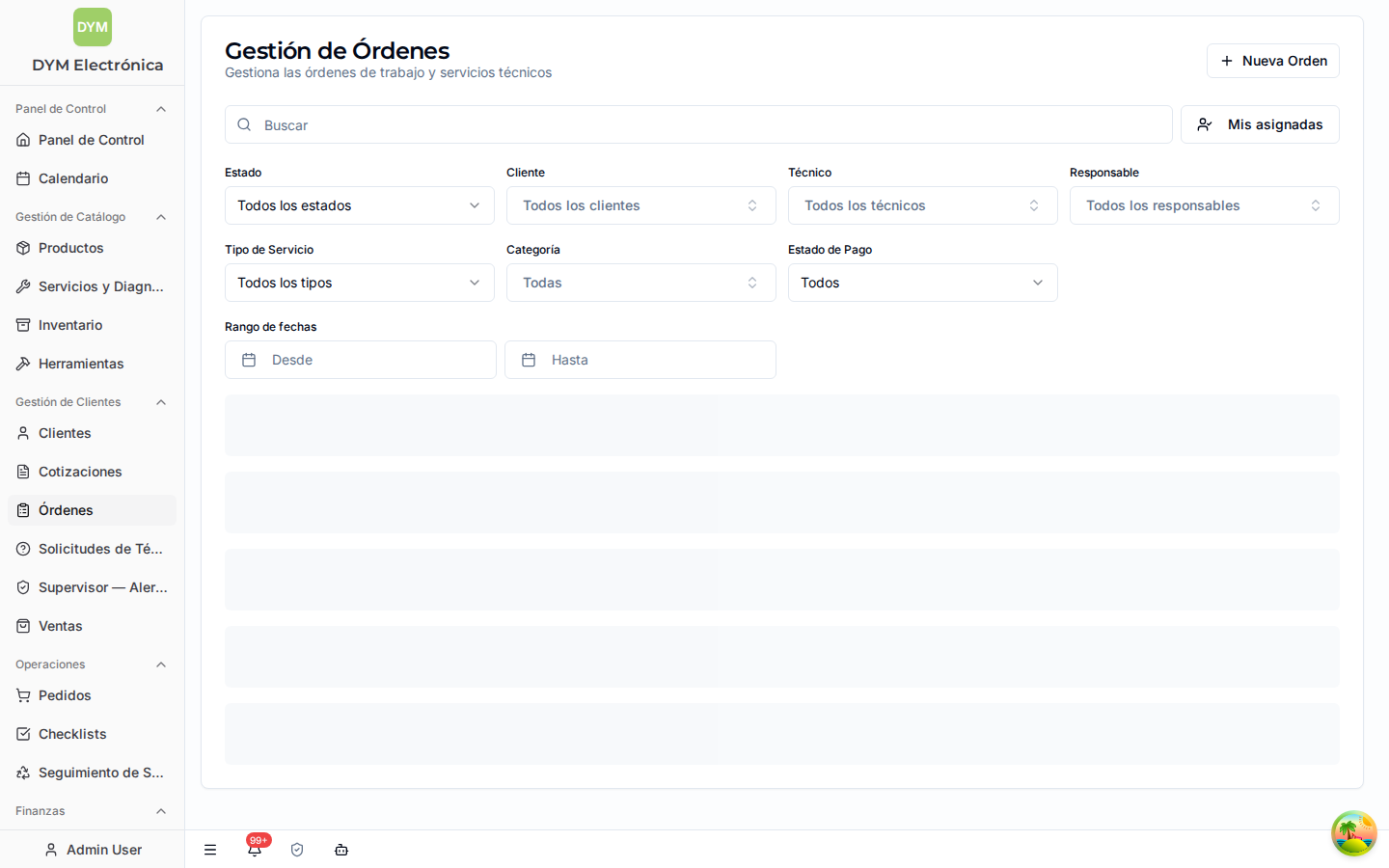Open the shield check icon in bottom bar
This screenshot has height=868, width=1389.
297,850
